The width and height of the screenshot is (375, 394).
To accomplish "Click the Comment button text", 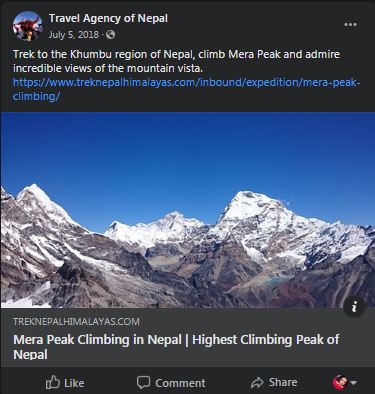I will (180, 383).
